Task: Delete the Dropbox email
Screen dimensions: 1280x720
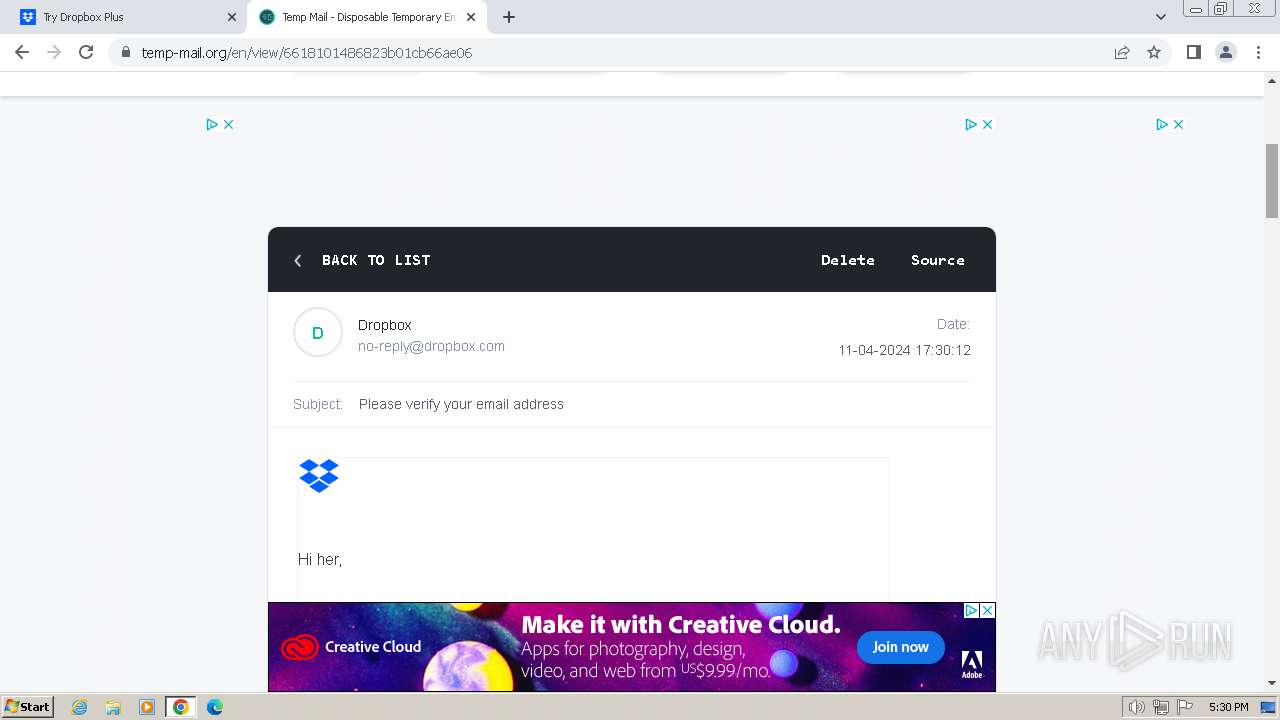Action: [x=848, y=260]
